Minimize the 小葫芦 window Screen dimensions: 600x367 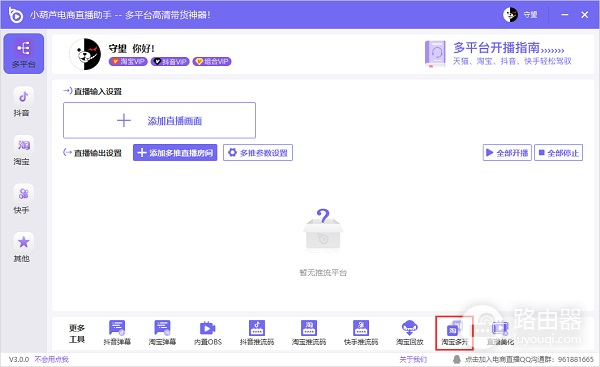point(565,15)
